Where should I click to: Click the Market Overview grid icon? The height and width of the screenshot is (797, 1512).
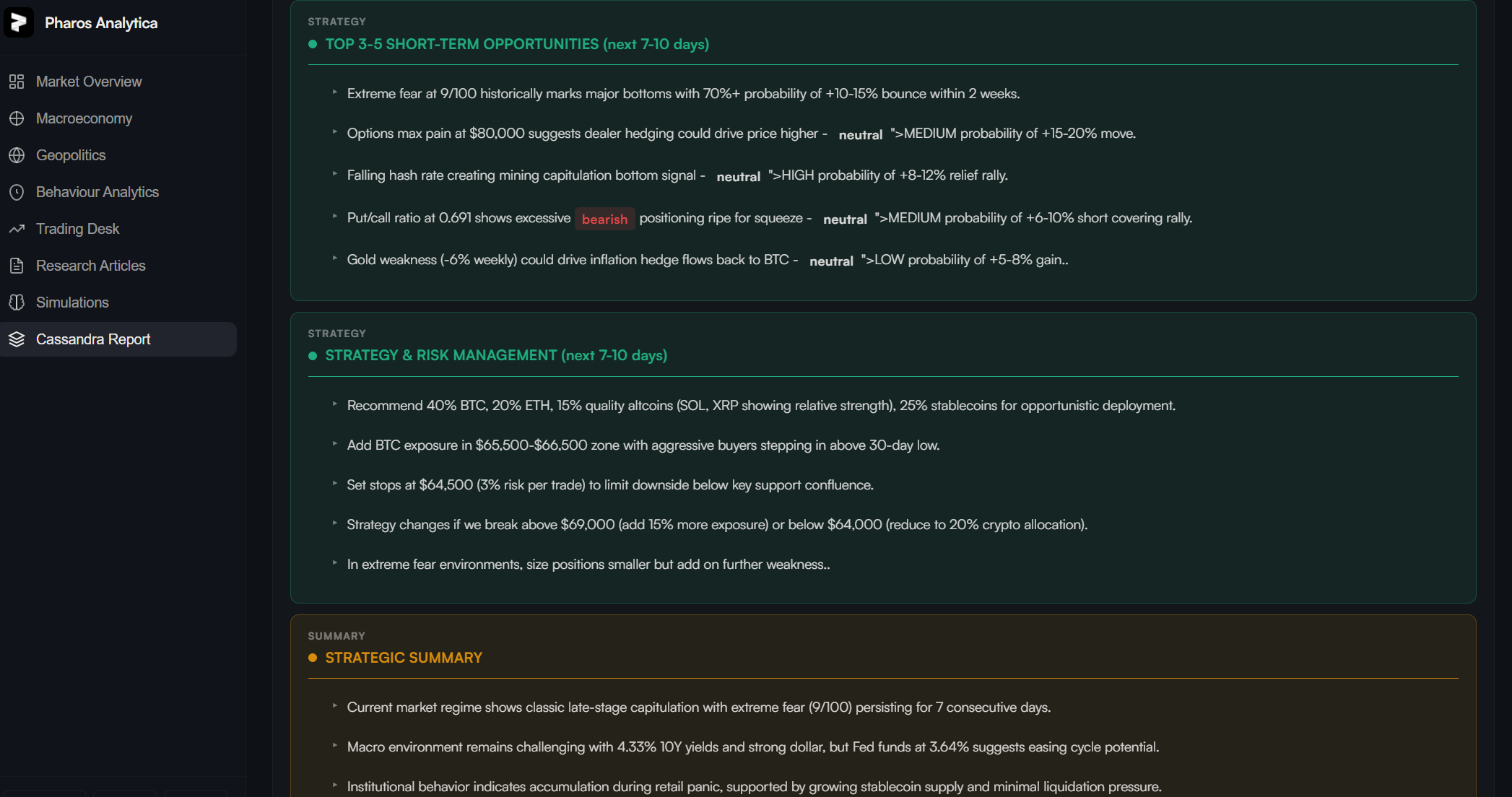[x=17, y=82]
